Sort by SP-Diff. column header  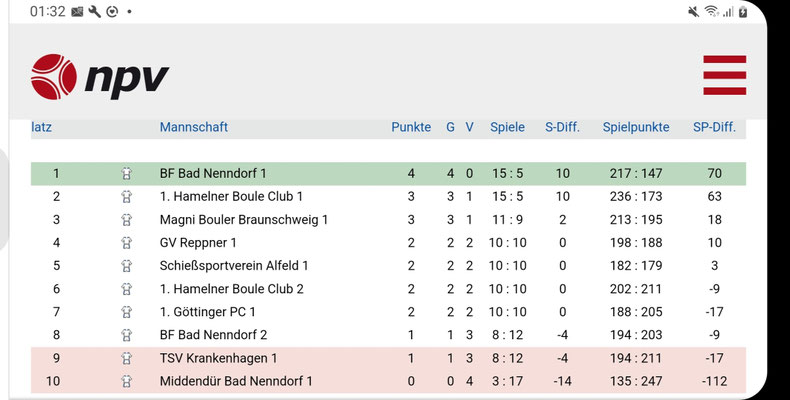pos(714,127)
